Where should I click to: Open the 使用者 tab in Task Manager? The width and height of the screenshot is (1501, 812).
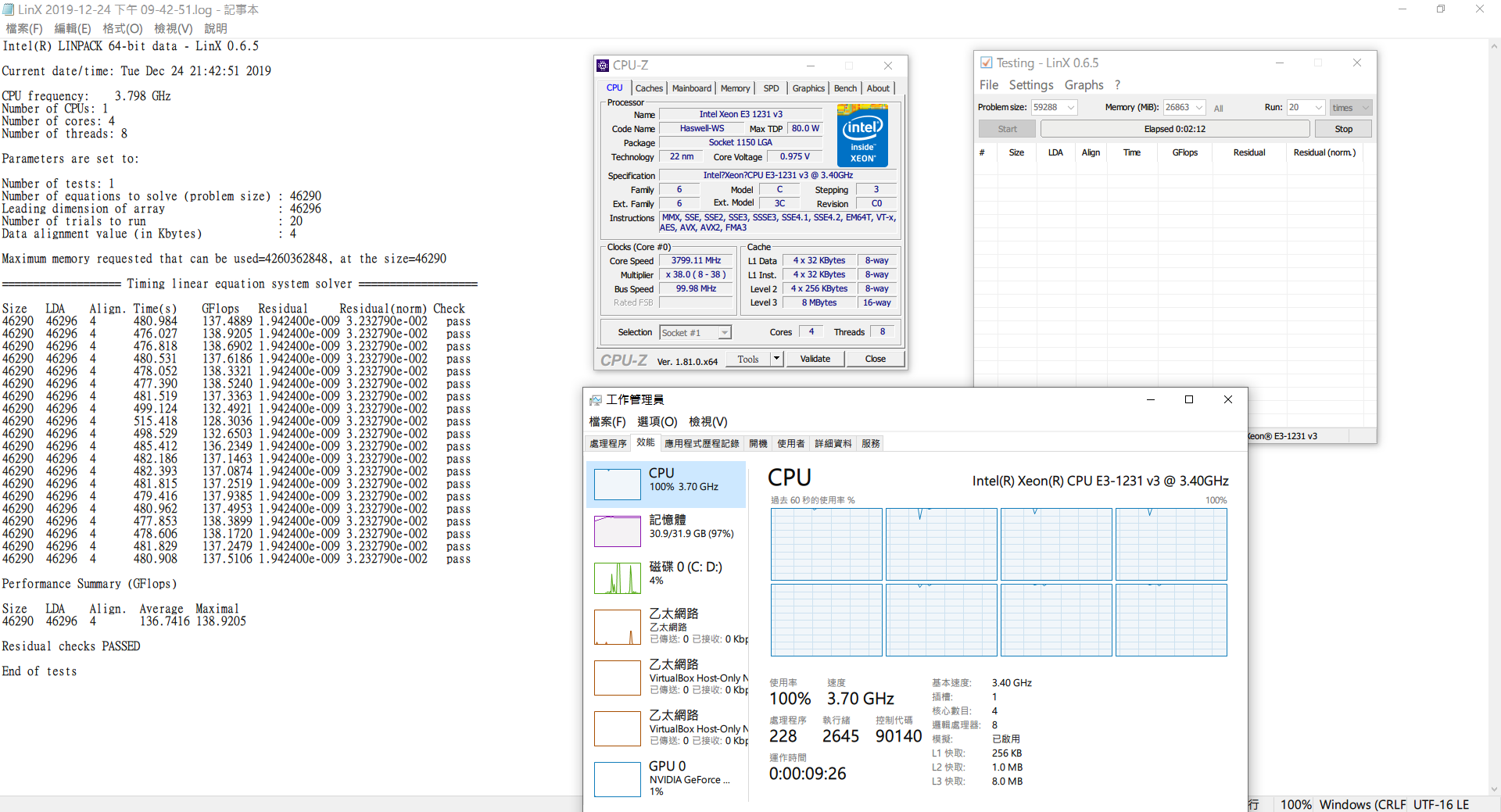(x=790, y=443)
